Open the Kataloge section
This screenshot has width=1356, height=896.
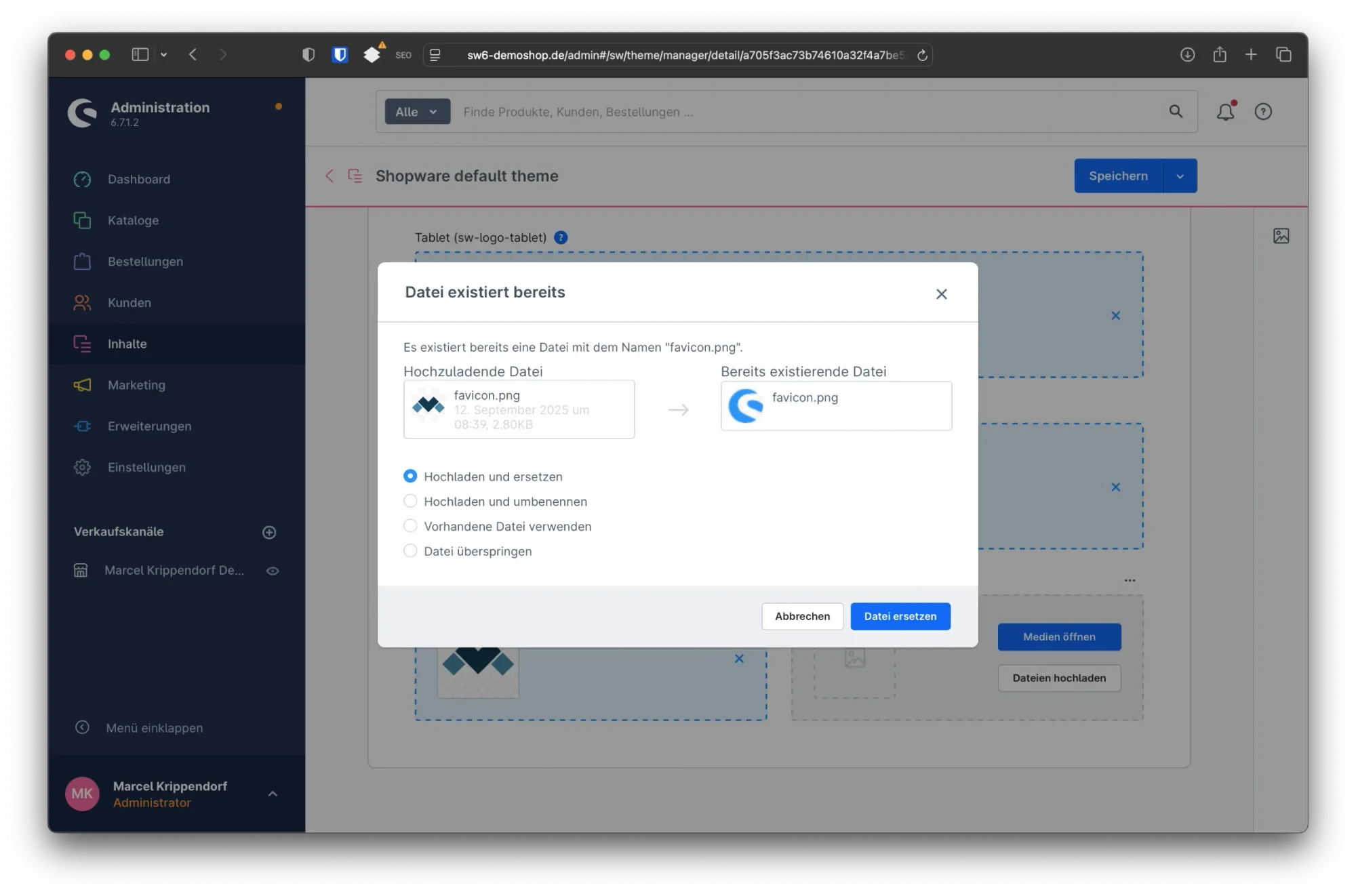click(133, 220)
